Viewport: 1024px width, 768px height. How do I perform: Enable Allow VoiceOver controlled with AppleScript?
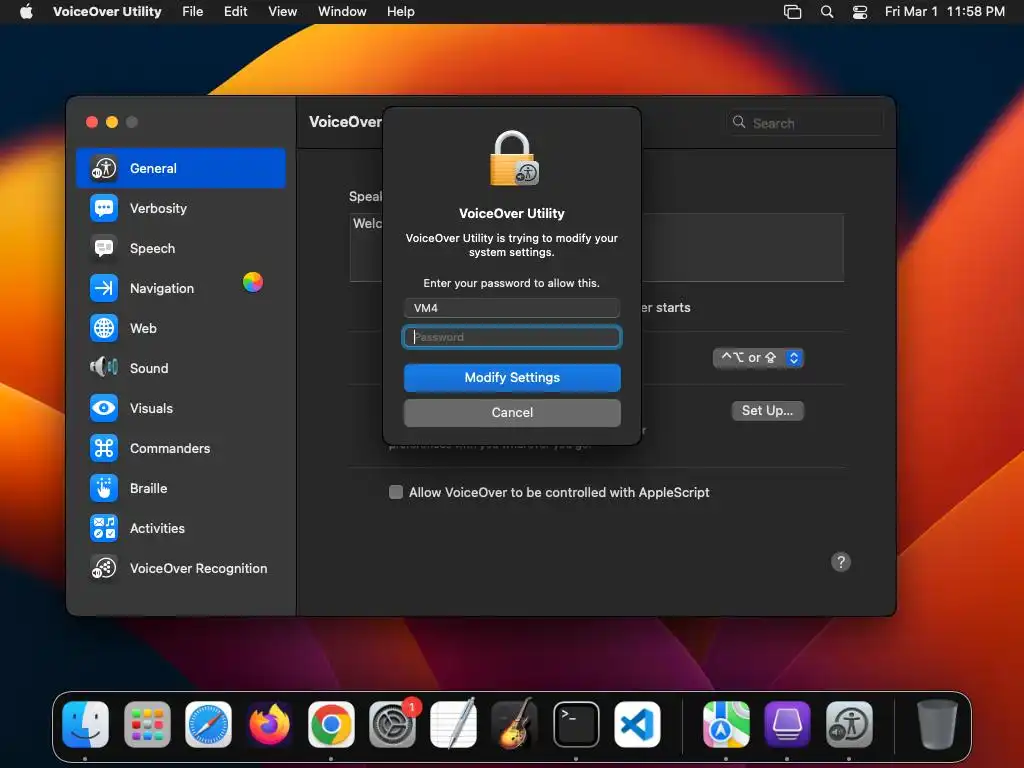tap(396, 492)
